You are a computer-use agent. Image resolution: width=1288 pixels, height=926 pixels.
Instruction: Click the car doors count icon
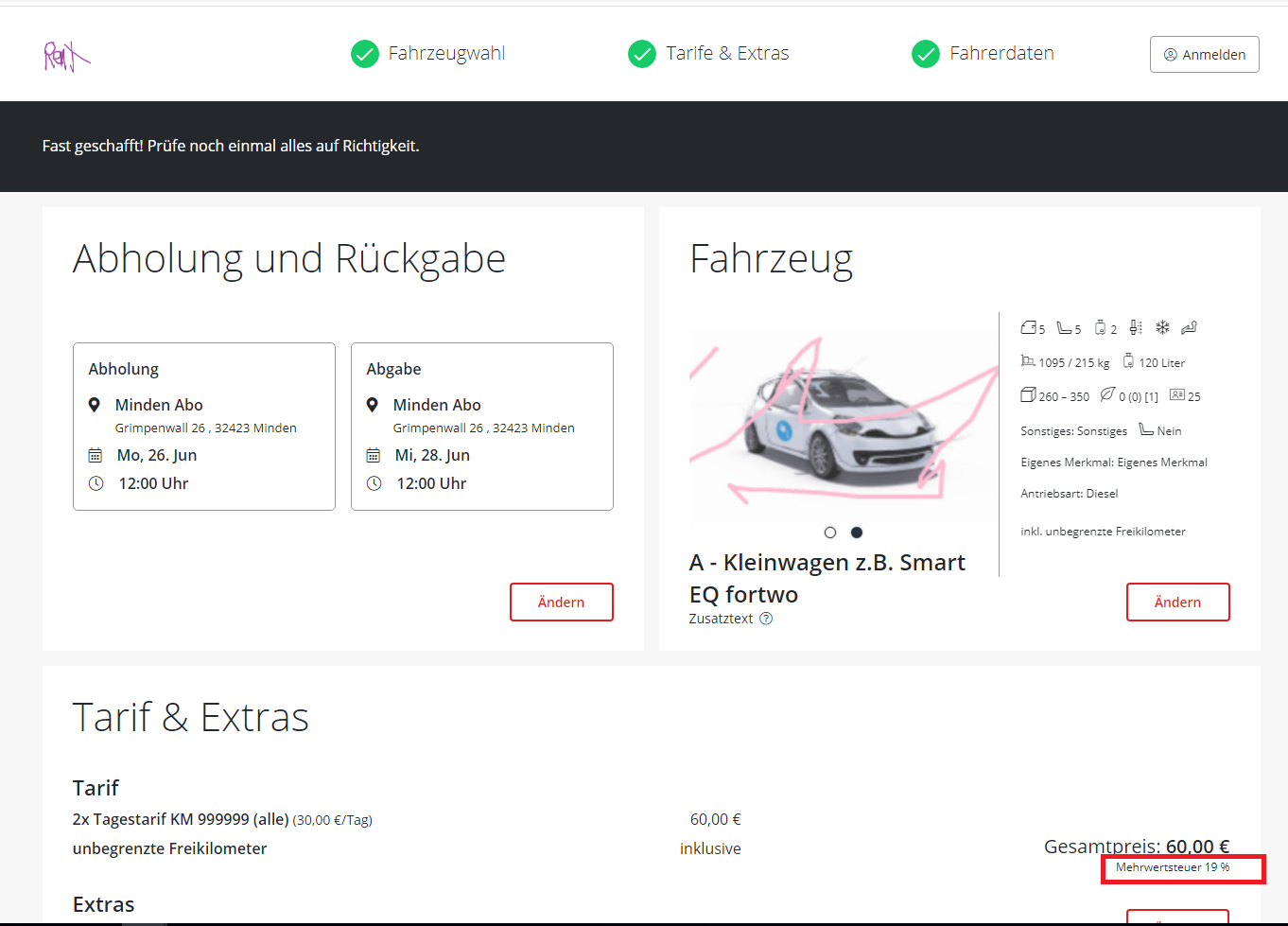point(1029,327)
